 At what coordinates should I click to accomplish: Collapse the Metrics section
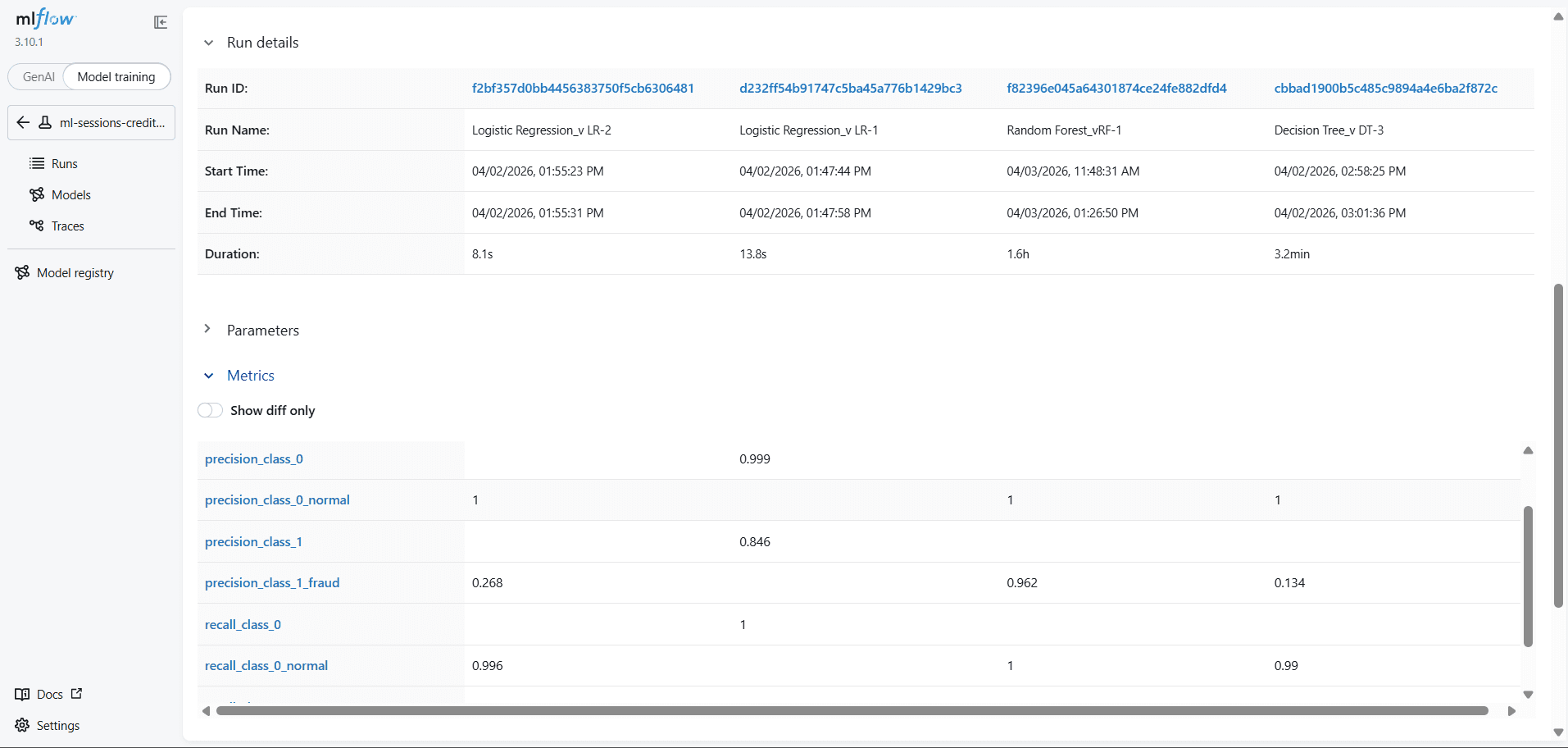click(208, 376)
